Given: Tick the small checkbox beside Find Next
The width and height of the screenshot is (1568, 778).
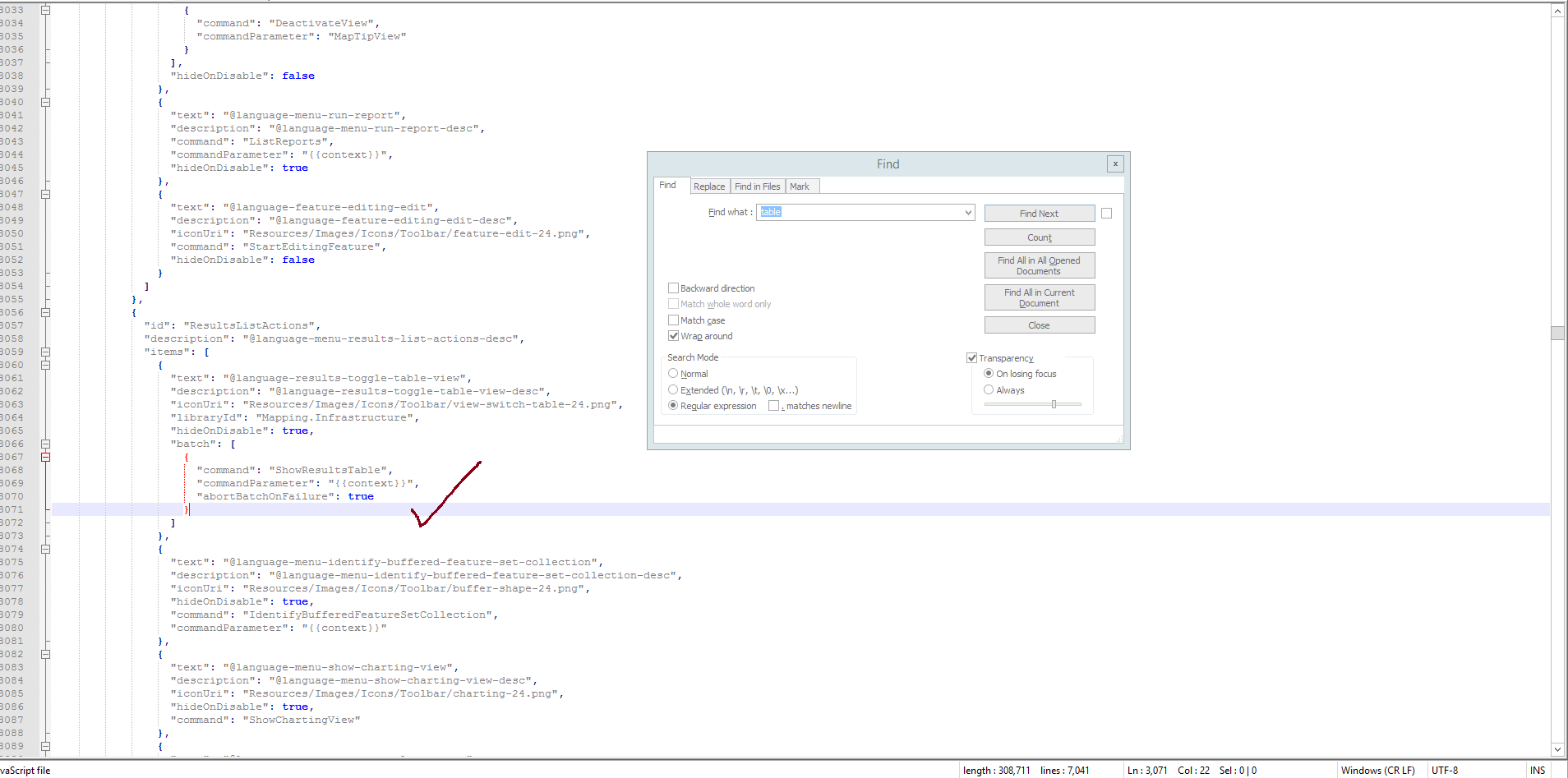Looking at the screenshot, I should [x=1107, y=214].
